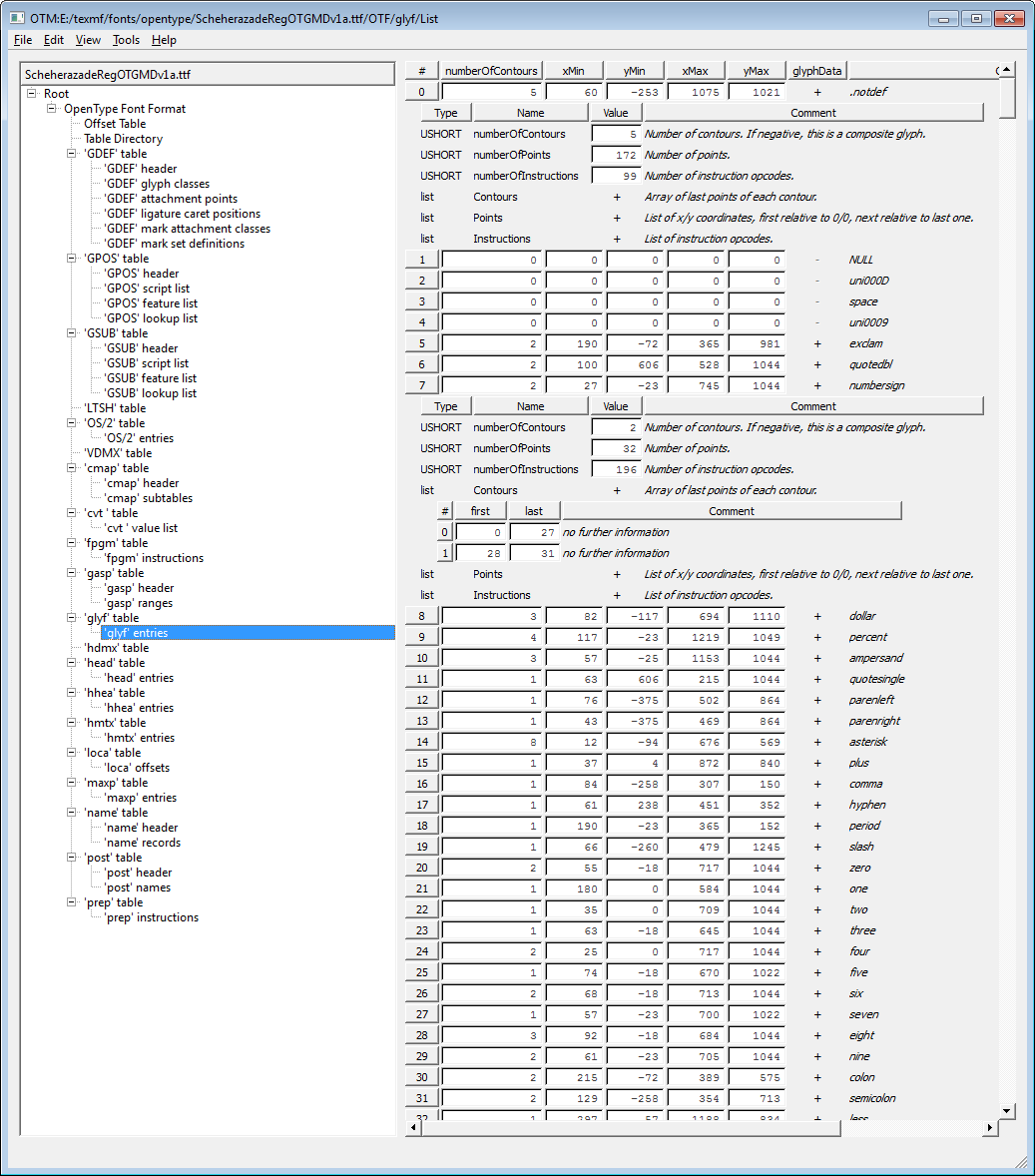Open the Help menu

pos(164,40)
